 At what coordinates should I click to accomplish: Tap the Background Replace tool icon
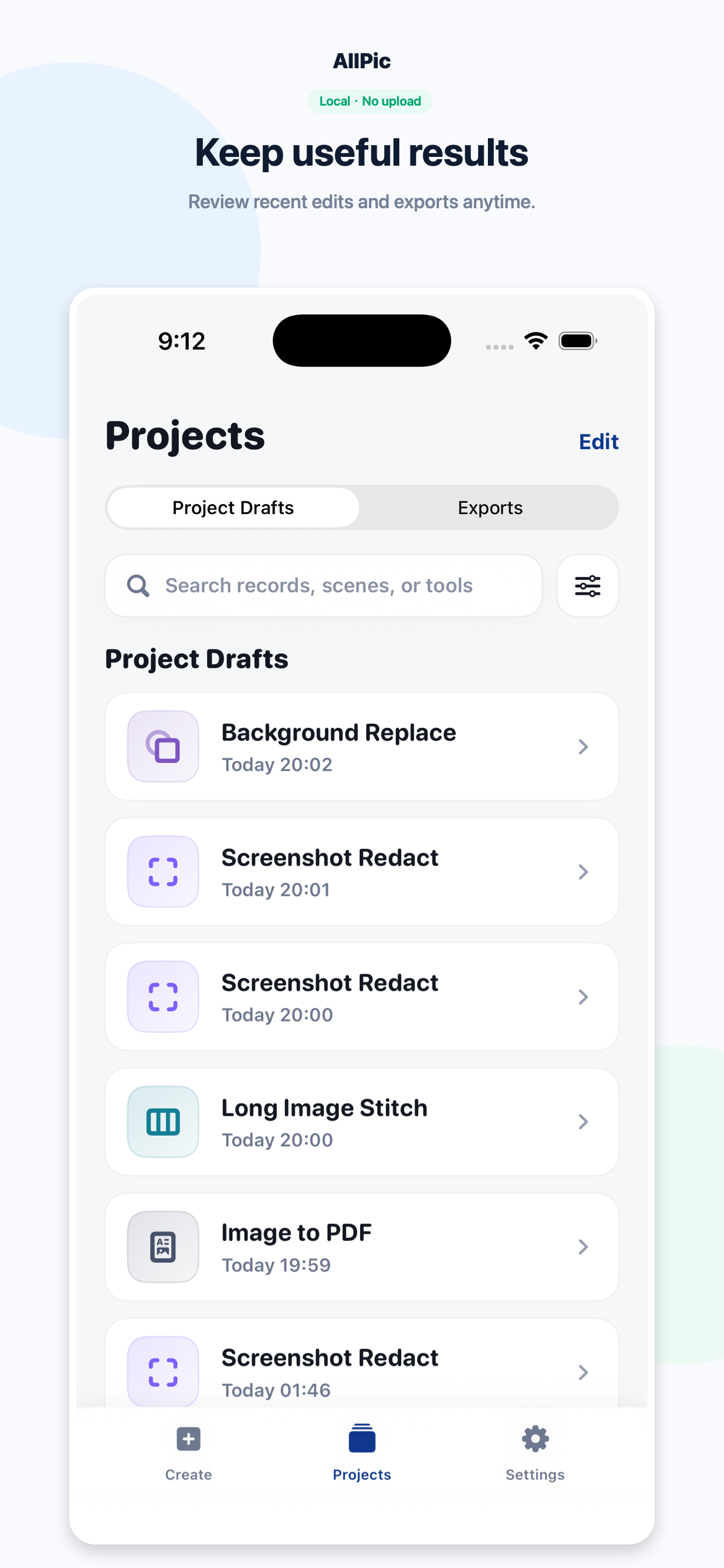point(163,746)
